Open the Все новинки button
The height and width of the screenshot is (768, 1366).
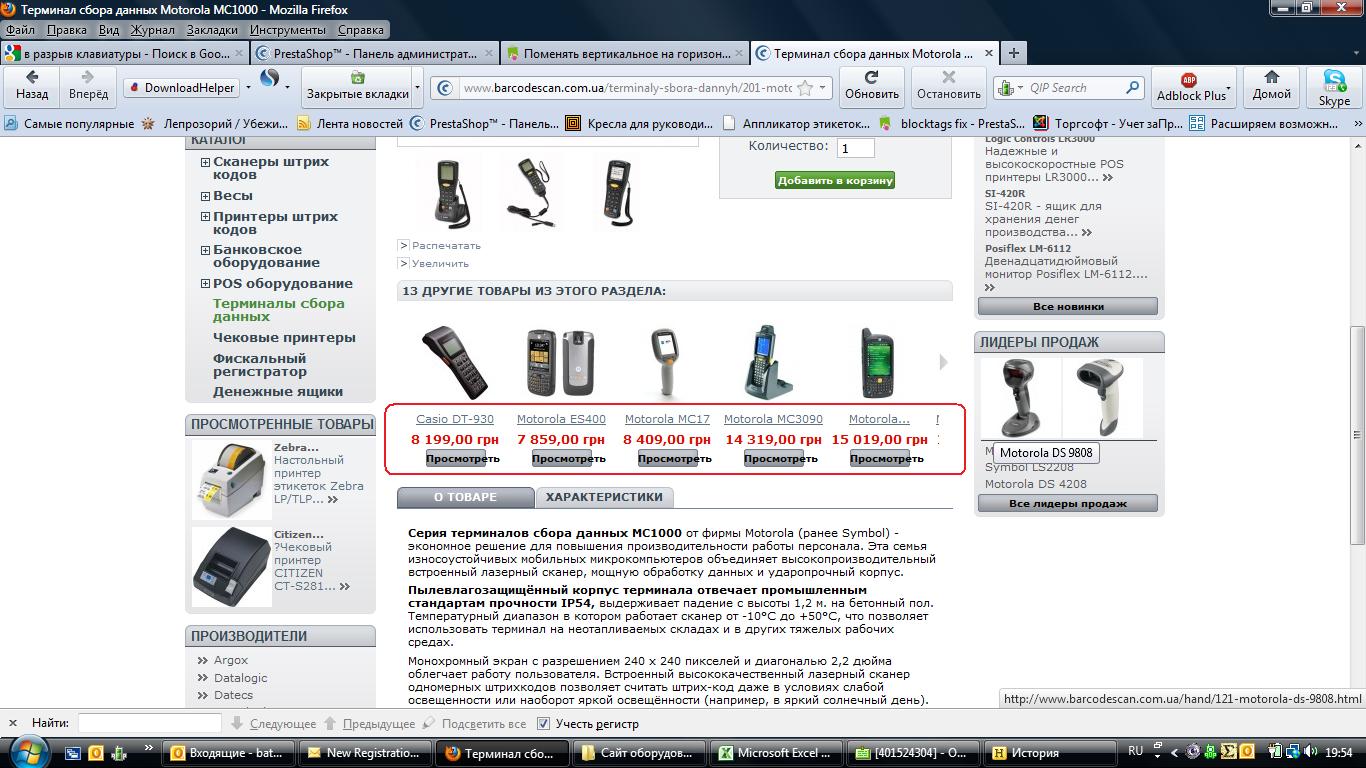tap(1068, 306)
